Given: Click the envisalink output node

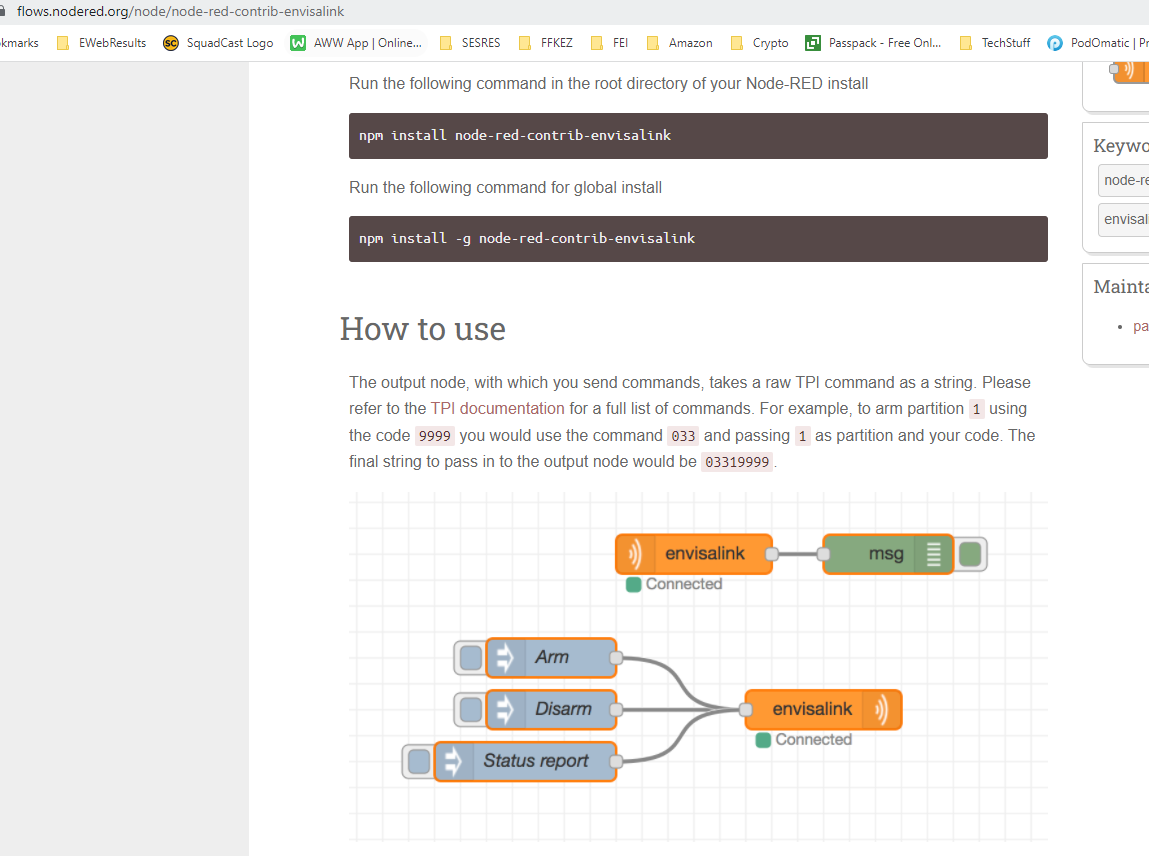Looking at the screenshot, I should [823, 709].
